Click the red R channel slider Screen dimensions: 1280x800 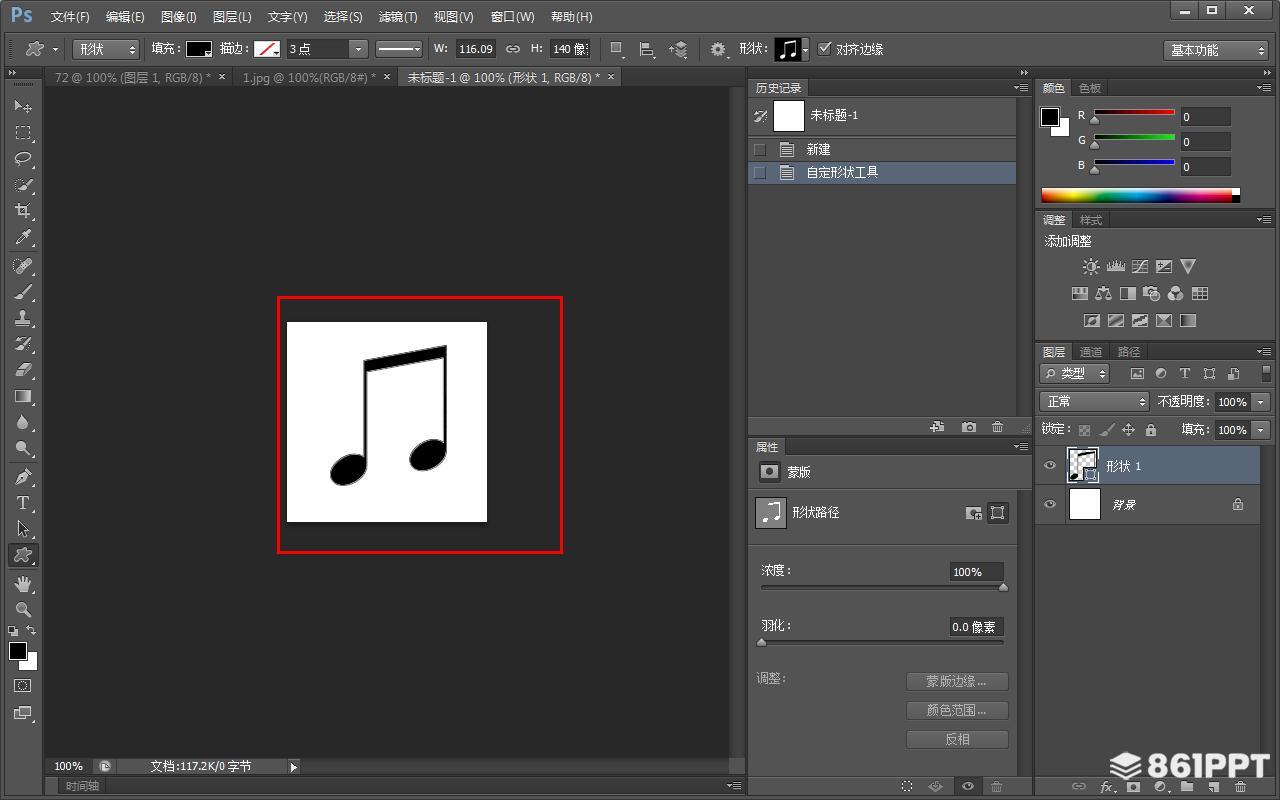[1134, 114]
